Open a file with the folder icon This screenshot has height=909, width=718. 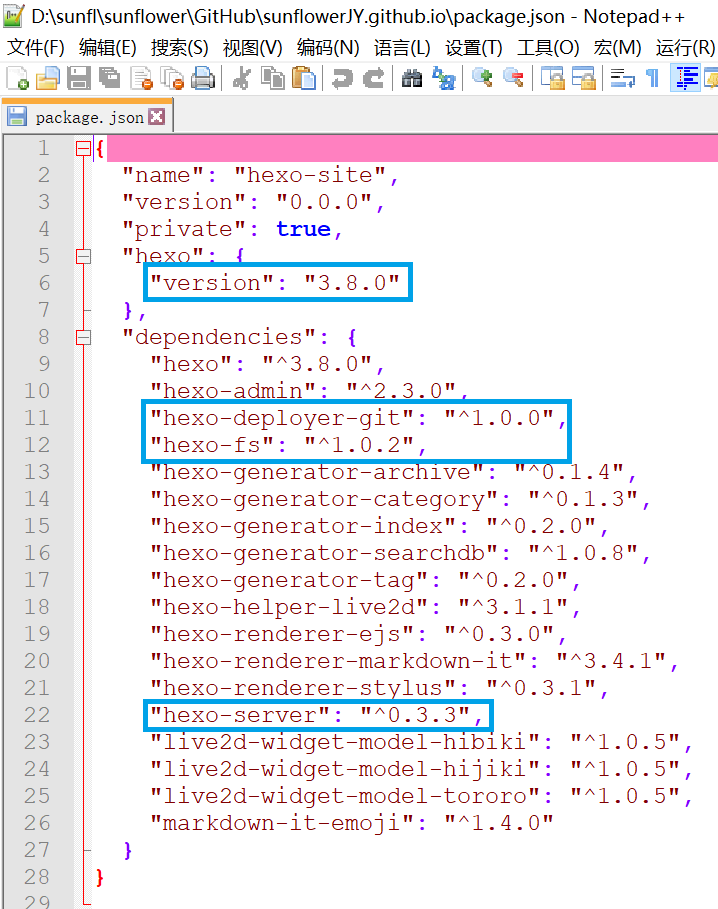48,78
